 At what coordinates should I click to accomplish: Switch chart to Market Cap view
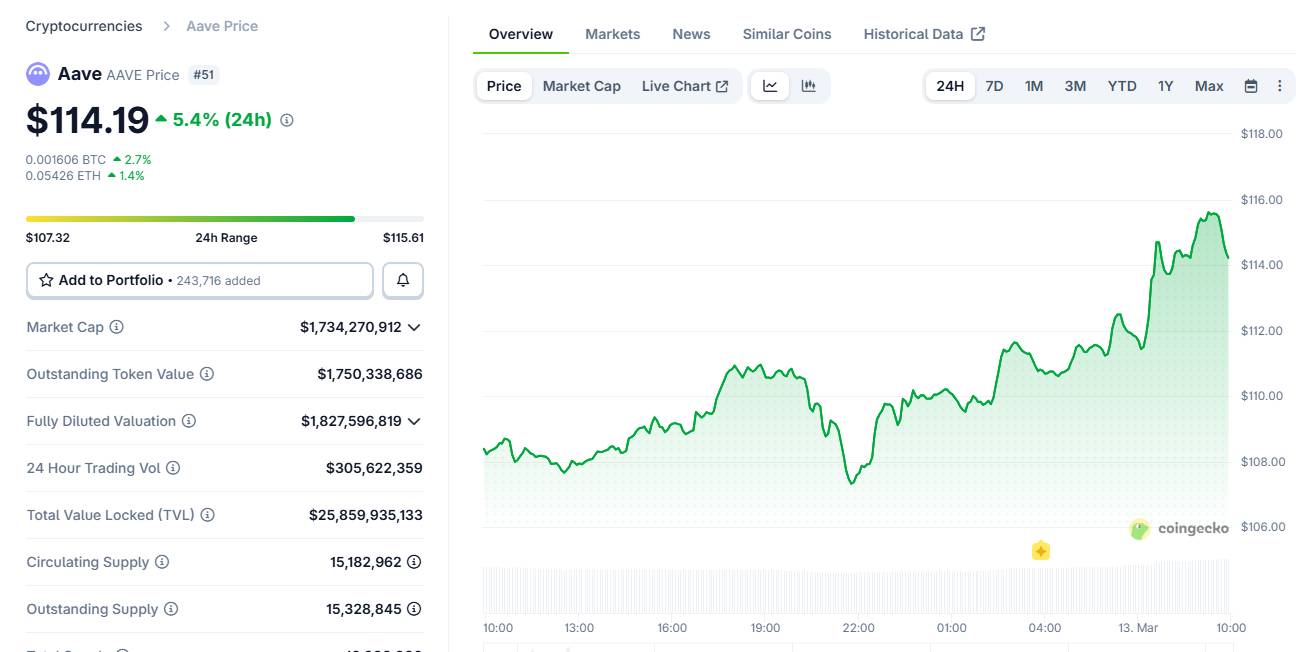[581, 86]
